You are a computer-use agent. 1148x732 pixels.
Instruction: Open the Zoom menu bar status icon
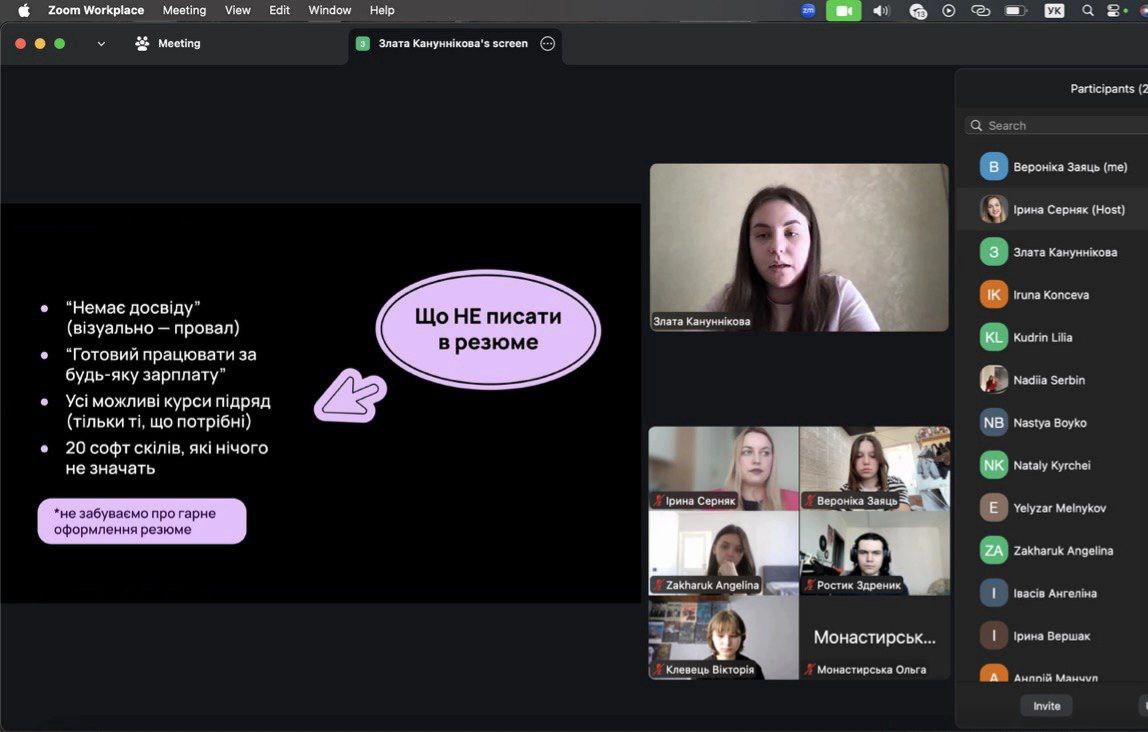click(808, 11)
